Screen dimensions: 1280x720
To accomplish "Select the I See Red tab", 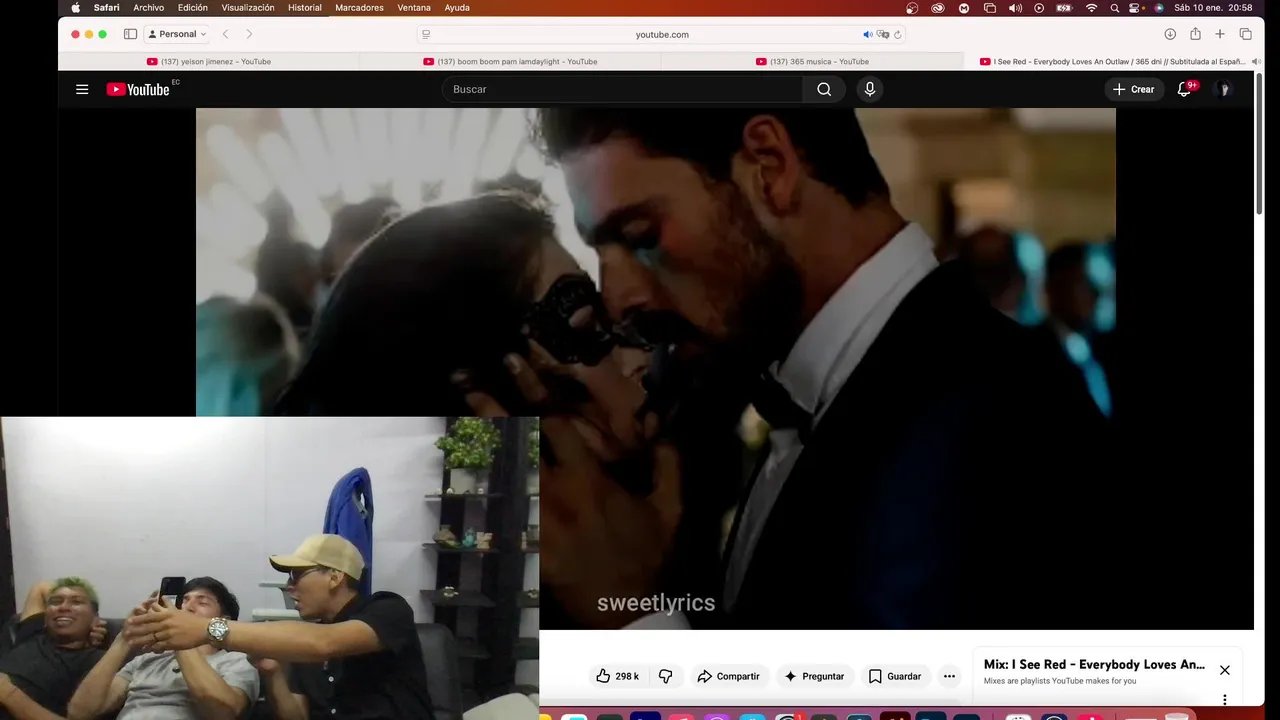I will tap(1112, 61).
